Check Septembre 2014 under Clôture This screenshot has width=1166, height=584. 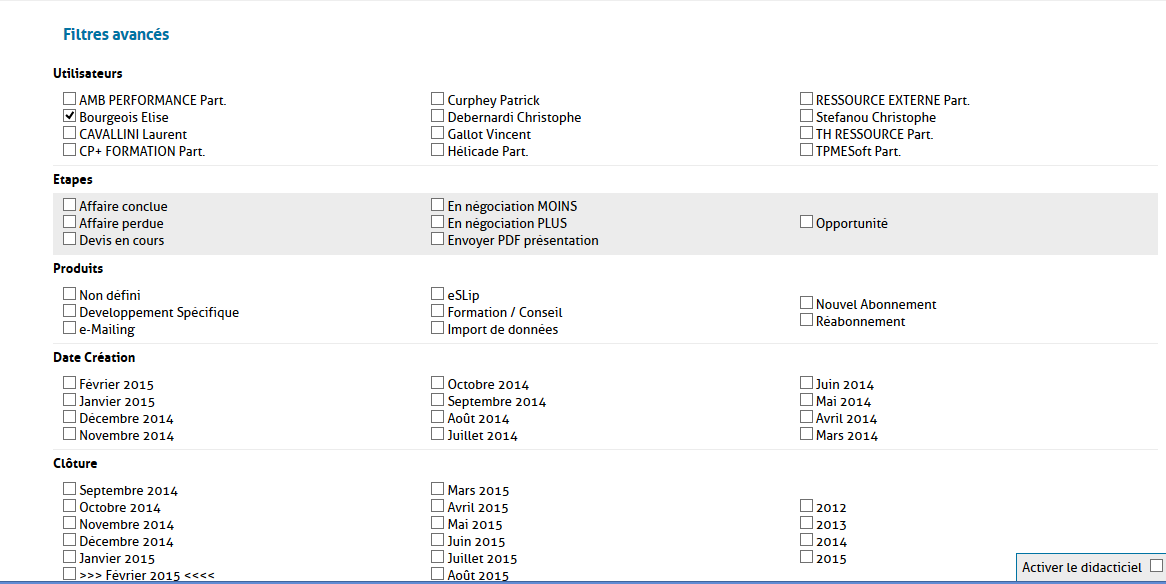70,489
